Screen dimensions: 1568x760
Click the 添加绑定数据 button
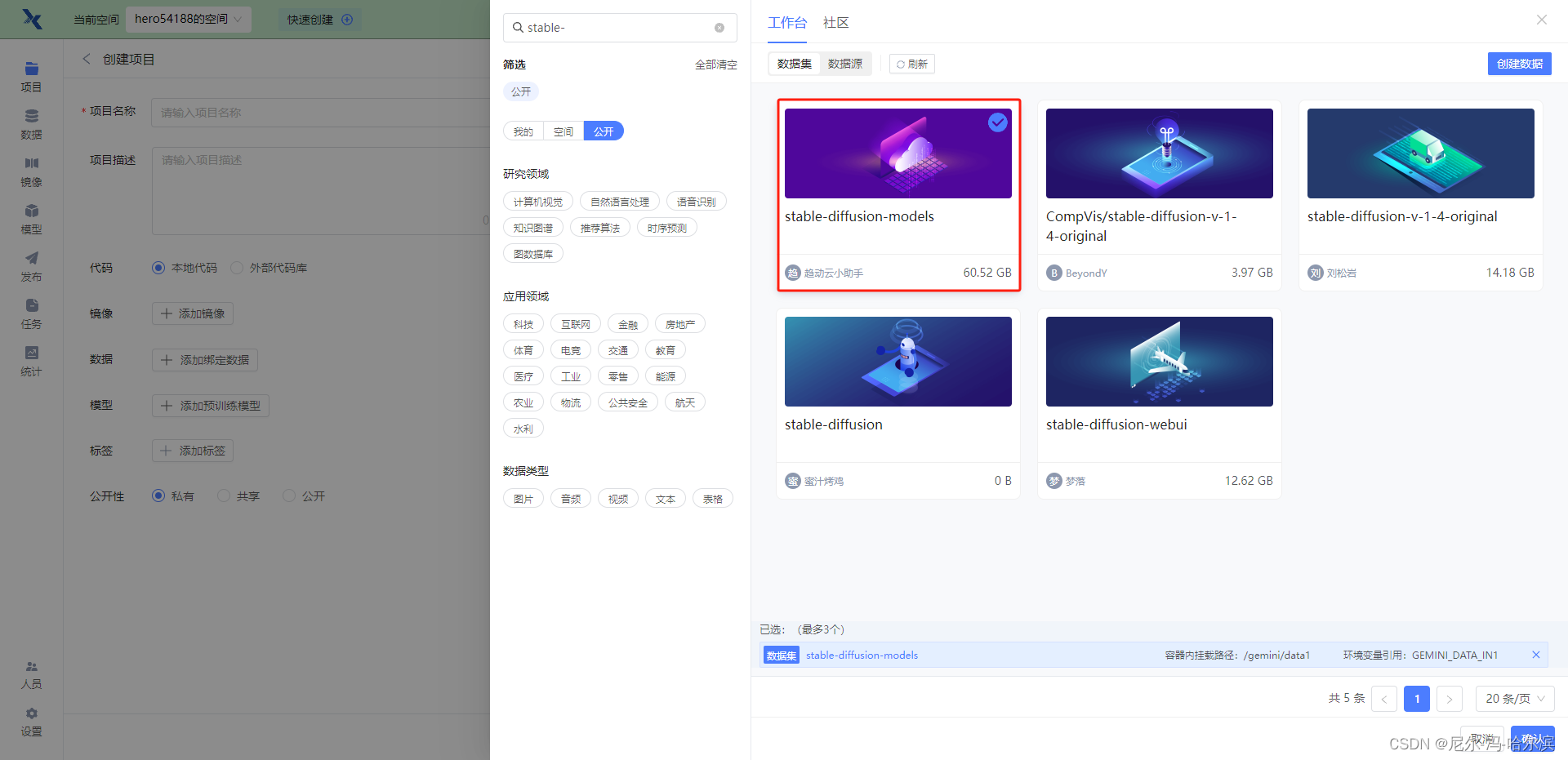pyautogui.click(x=205, y=360)
